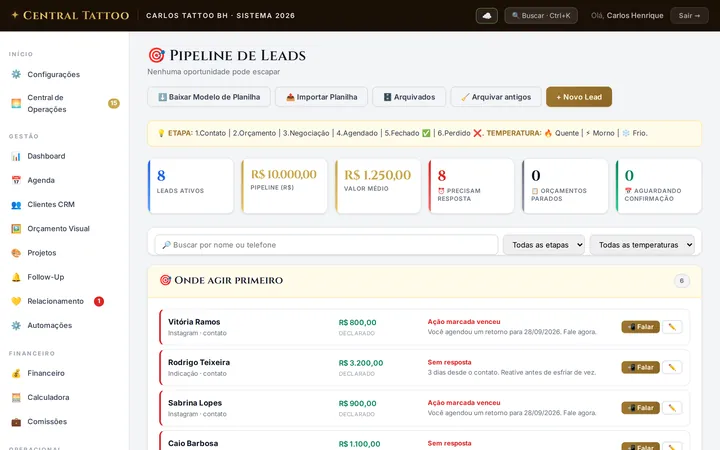Click the cloud sync icon button
This screenshot has height=450, width=720.
(487, 16)
